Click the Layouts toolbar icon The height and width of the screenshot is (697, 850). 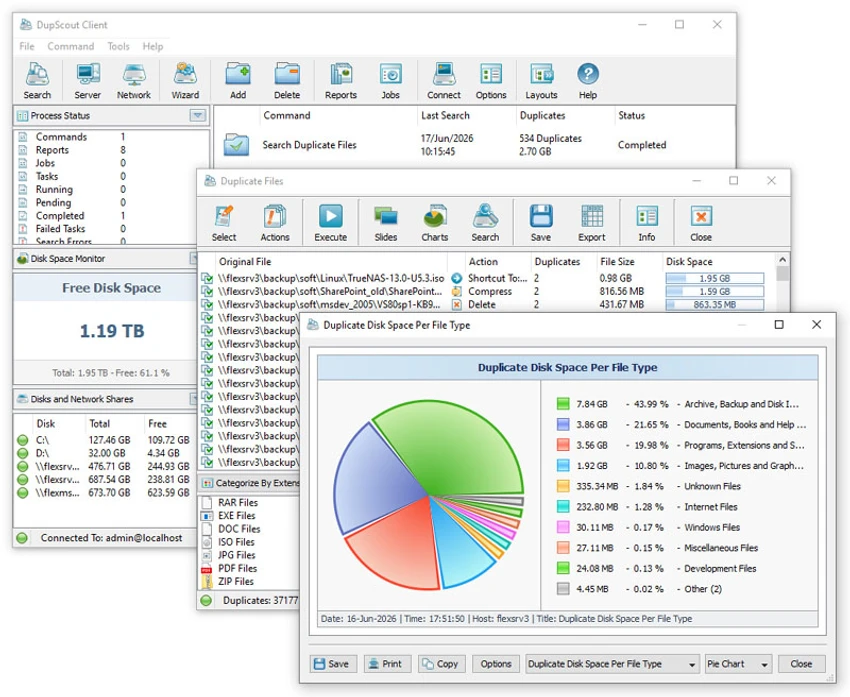point(542,81)
